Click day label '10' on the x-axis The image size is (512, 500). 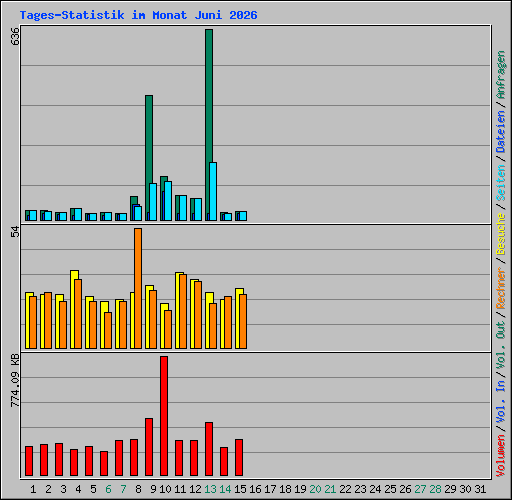(x=165, y=489)
